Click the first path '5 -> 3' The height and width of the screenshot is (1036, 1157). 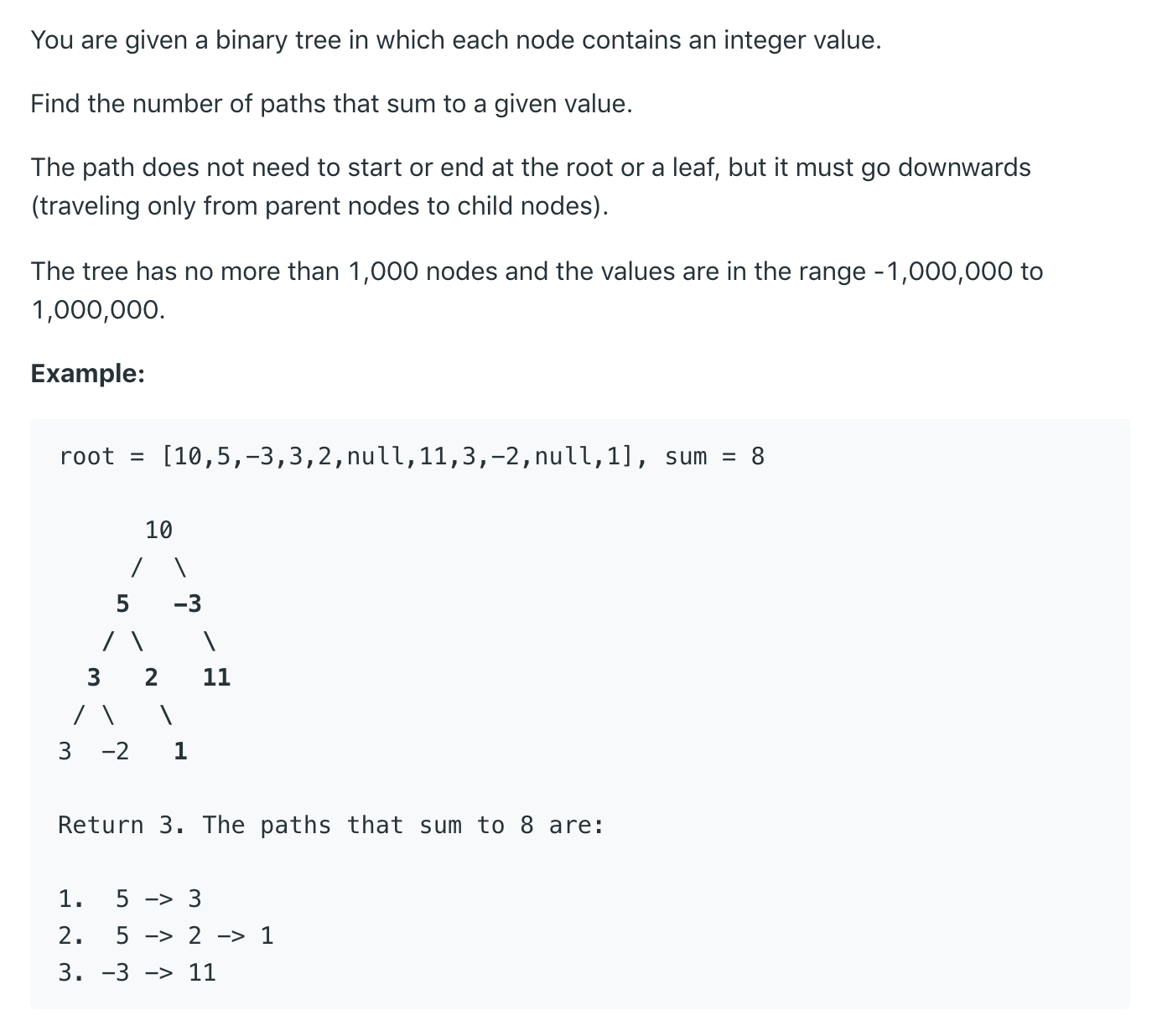click(158, 899)
